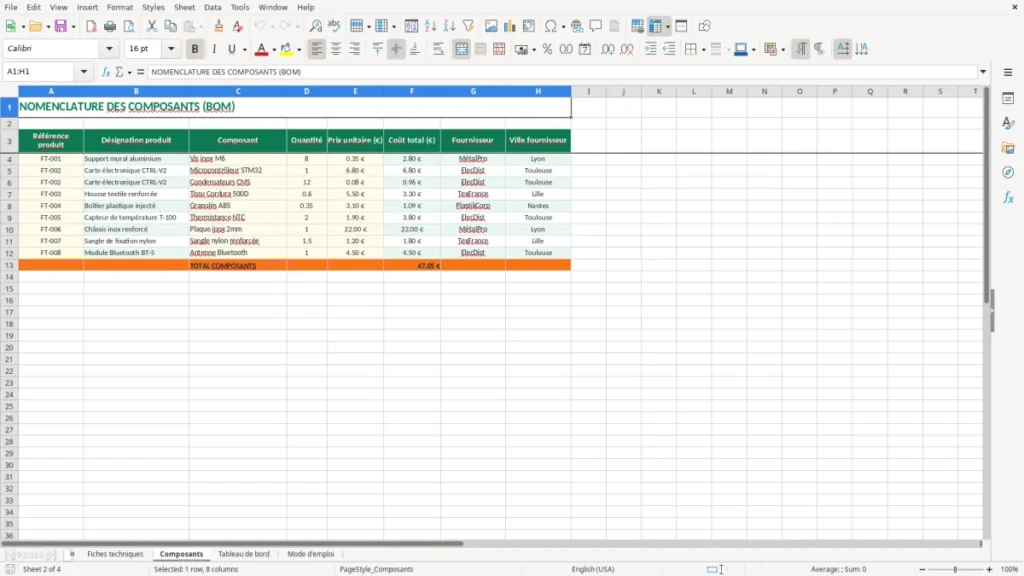
Task: Open font color dropdown arrow
Action: 274,50
